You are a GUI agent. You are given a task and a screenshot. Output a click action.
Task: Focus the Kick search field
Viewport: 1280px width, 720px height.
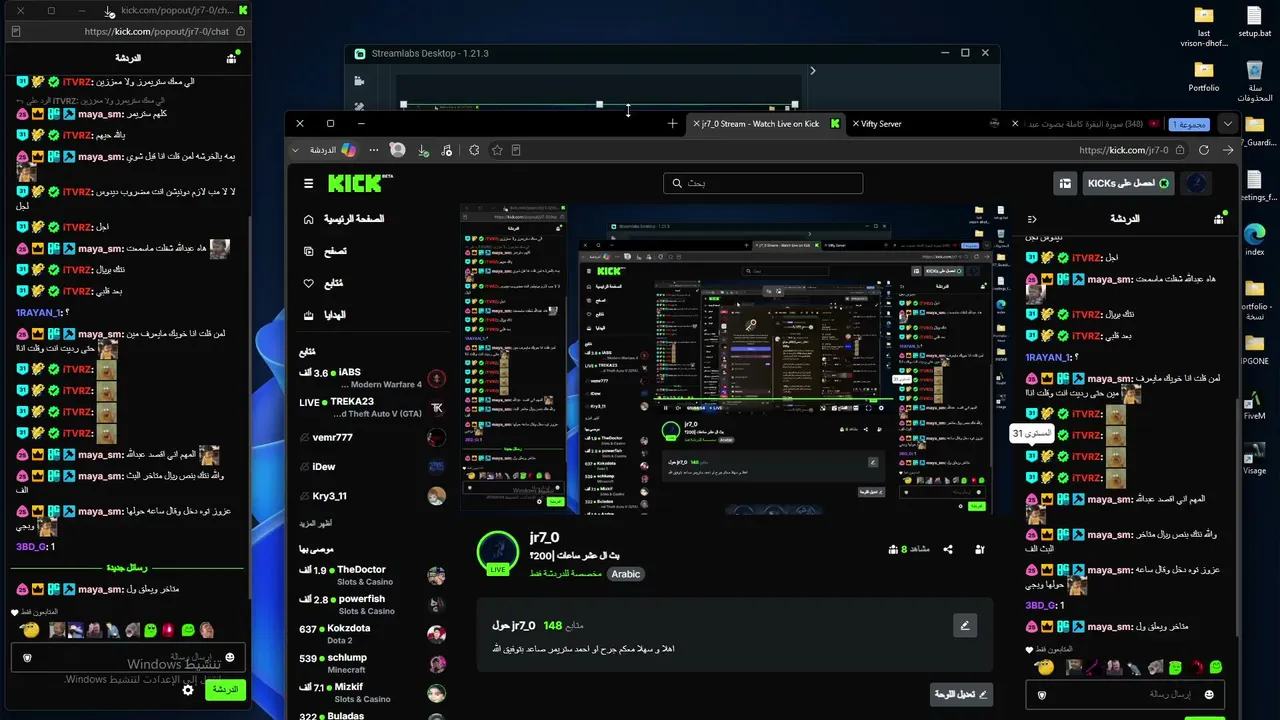pos(762,183)
